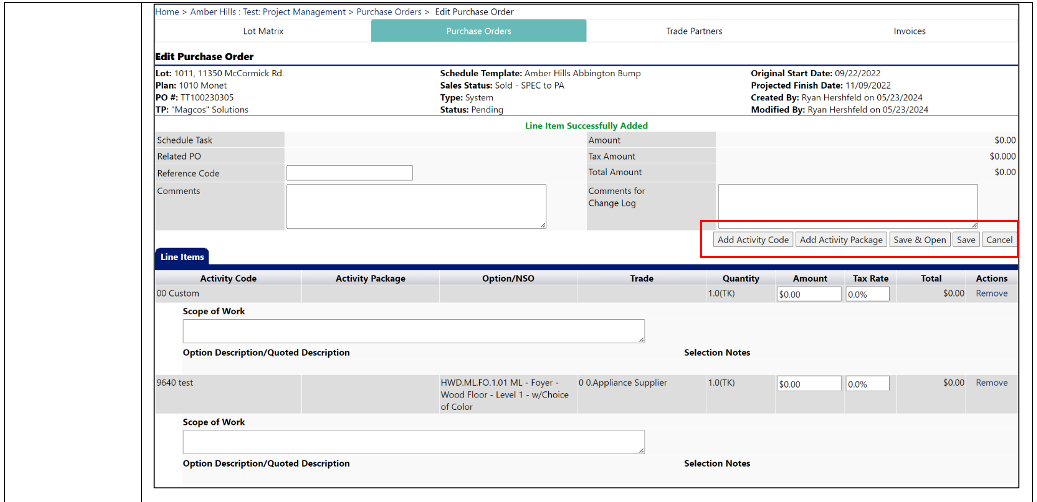Select the Purchase Orders tab

click(478, 31)
